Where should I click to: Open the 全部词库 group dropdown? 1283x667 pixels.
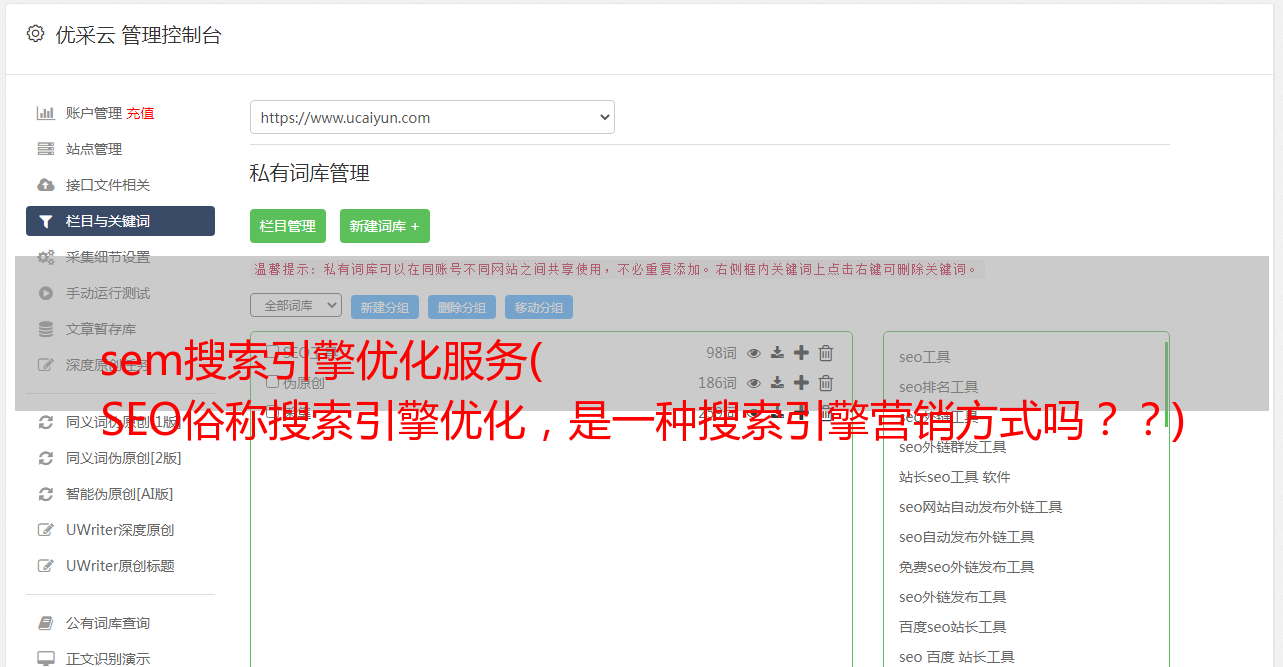[296, 306]
